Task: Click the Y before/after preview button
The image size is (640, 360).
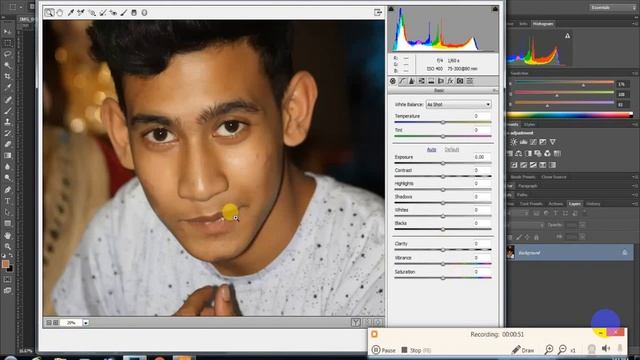Action: 356,322
